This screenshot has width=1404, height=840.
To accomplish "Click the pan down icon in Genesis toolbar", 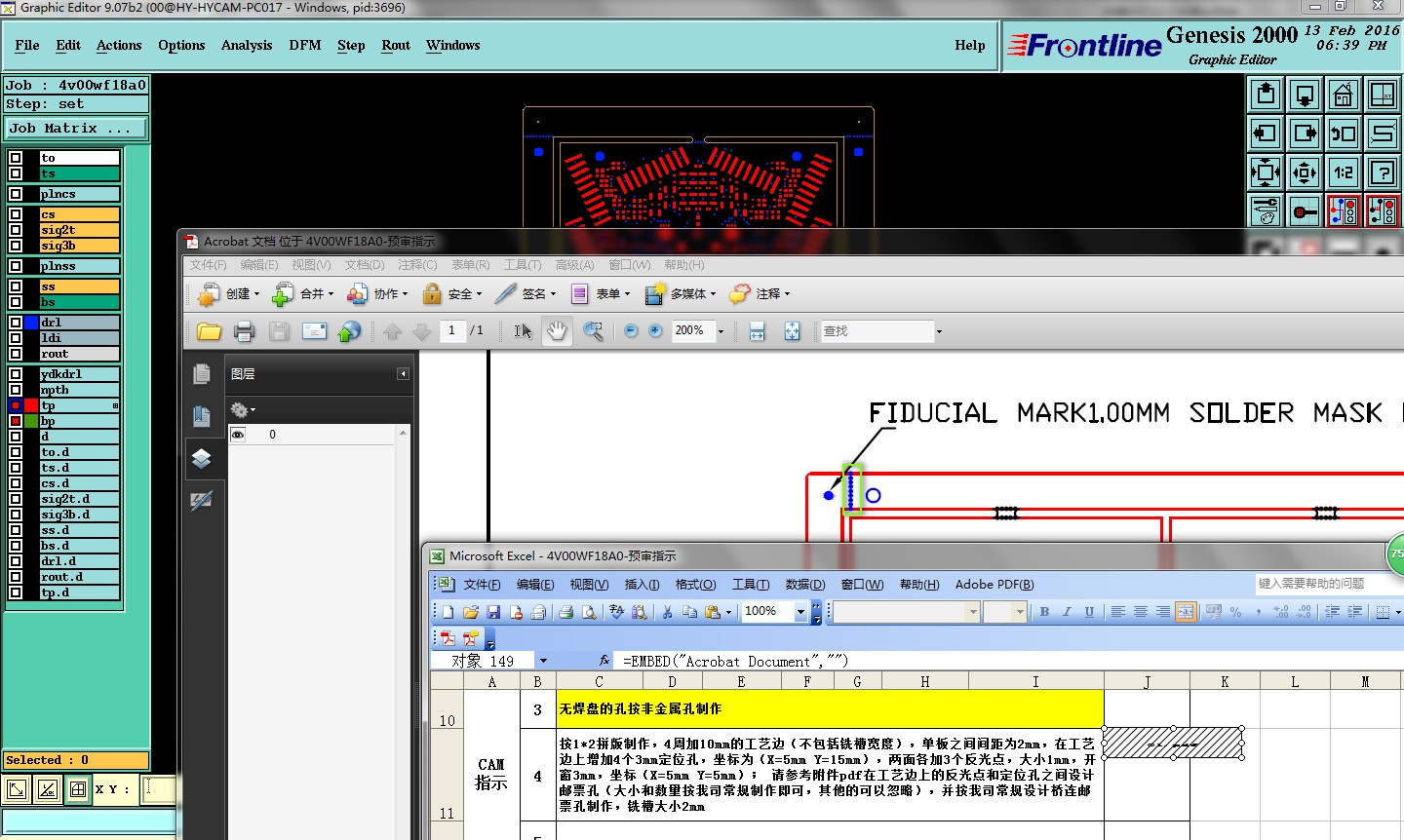I will click(1305, 95).
